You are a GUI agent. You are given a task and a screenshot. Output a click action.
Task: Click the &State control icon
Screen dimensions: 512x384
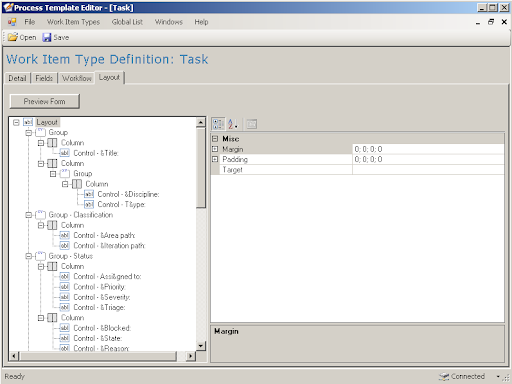[64, 338]
